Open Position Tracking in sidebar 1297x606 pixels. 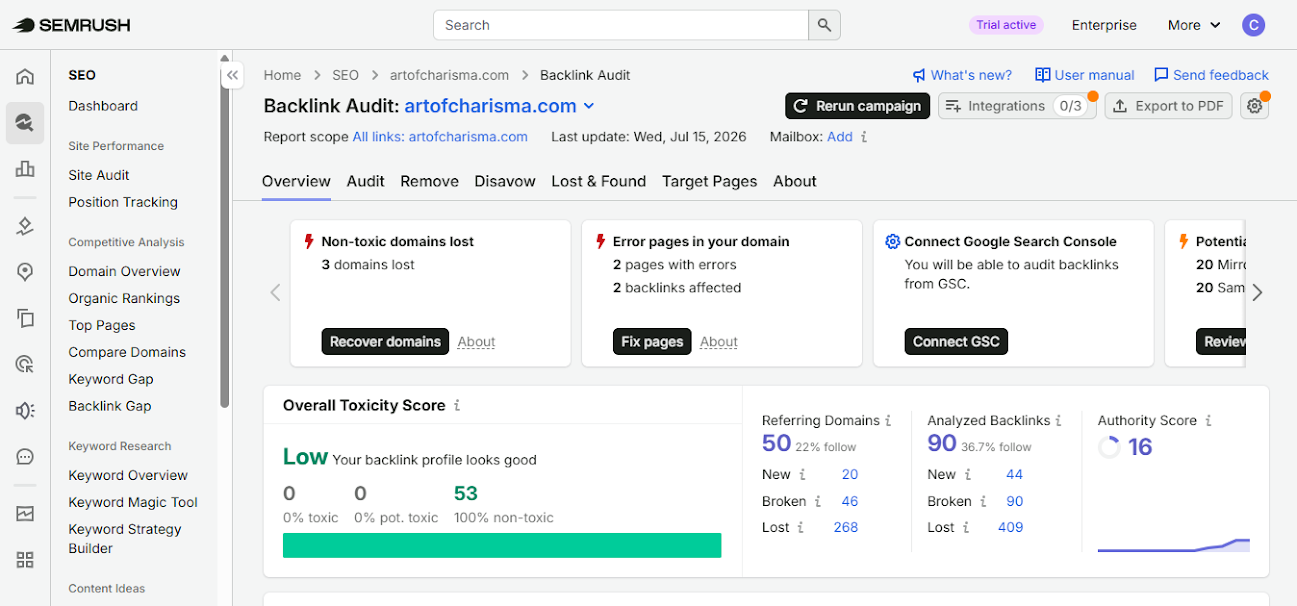pos(123,202)
